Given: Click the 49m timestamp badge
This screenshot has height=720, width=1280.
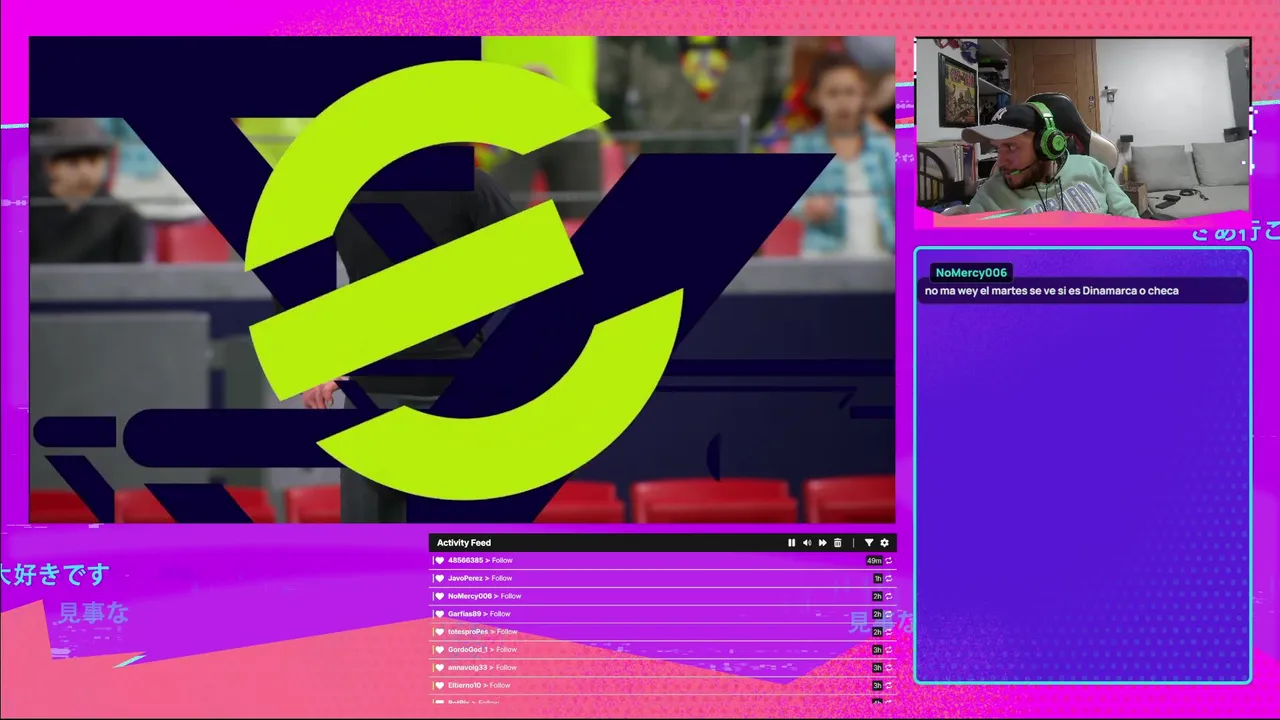Looking at the screenshot, I should click(874, 561).
